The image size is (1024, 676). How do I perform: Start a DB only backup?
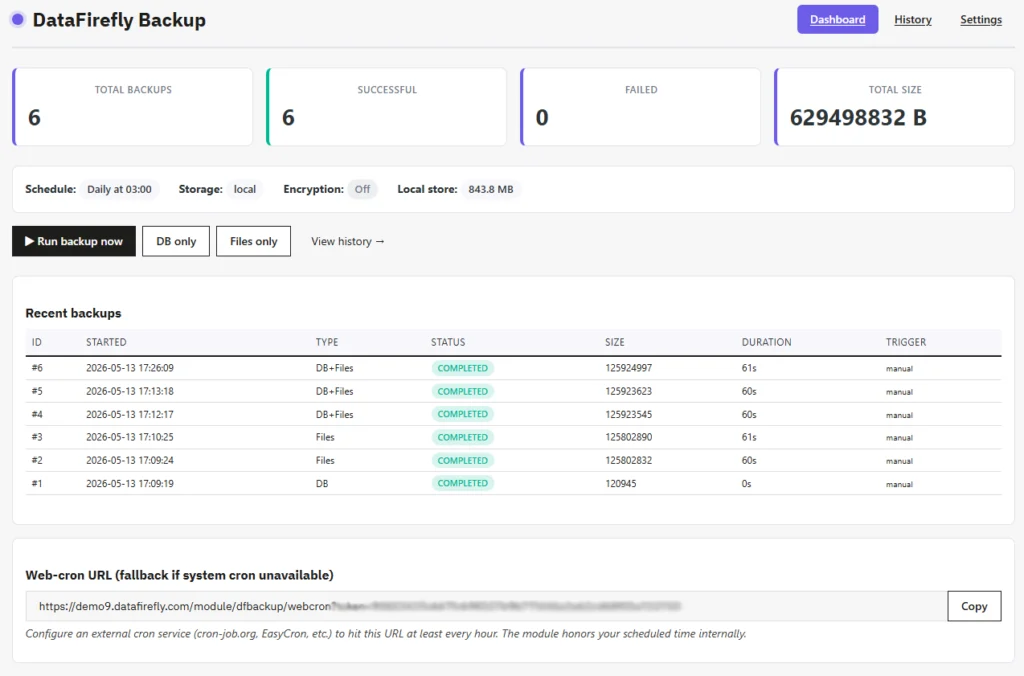pos(176,241)
